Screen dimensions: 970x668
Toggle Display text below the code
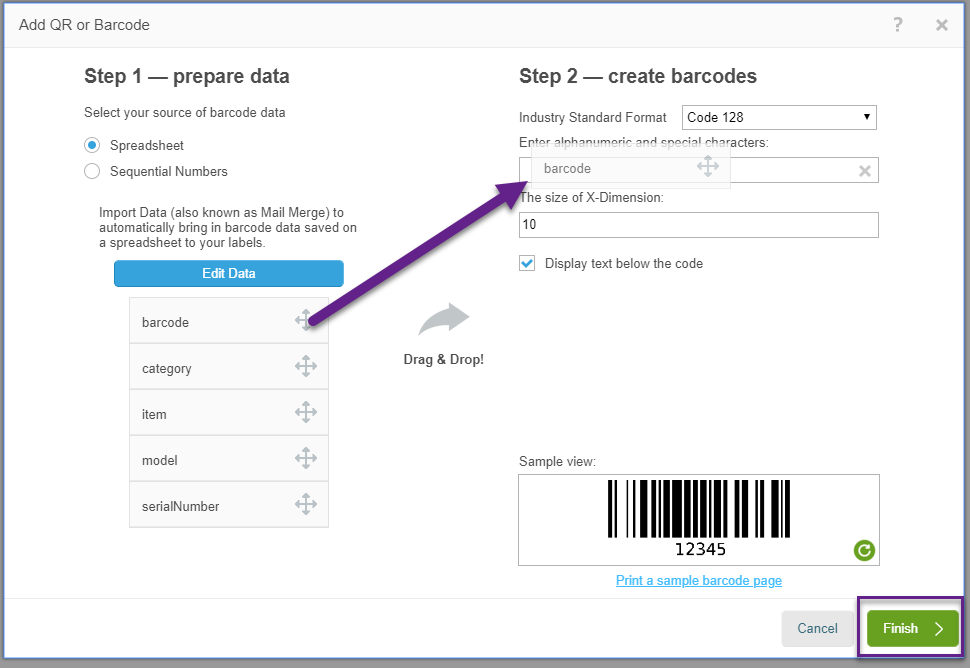[527, 263]
